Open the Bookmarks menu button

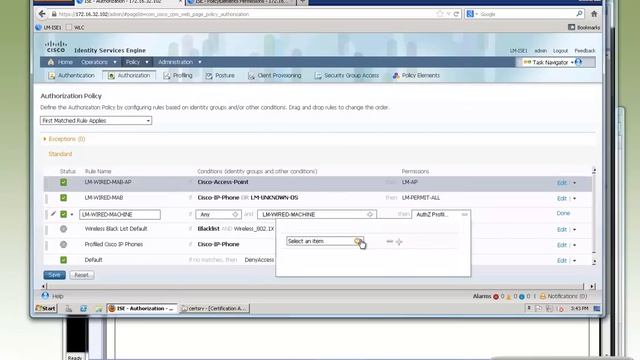point(584,27)
